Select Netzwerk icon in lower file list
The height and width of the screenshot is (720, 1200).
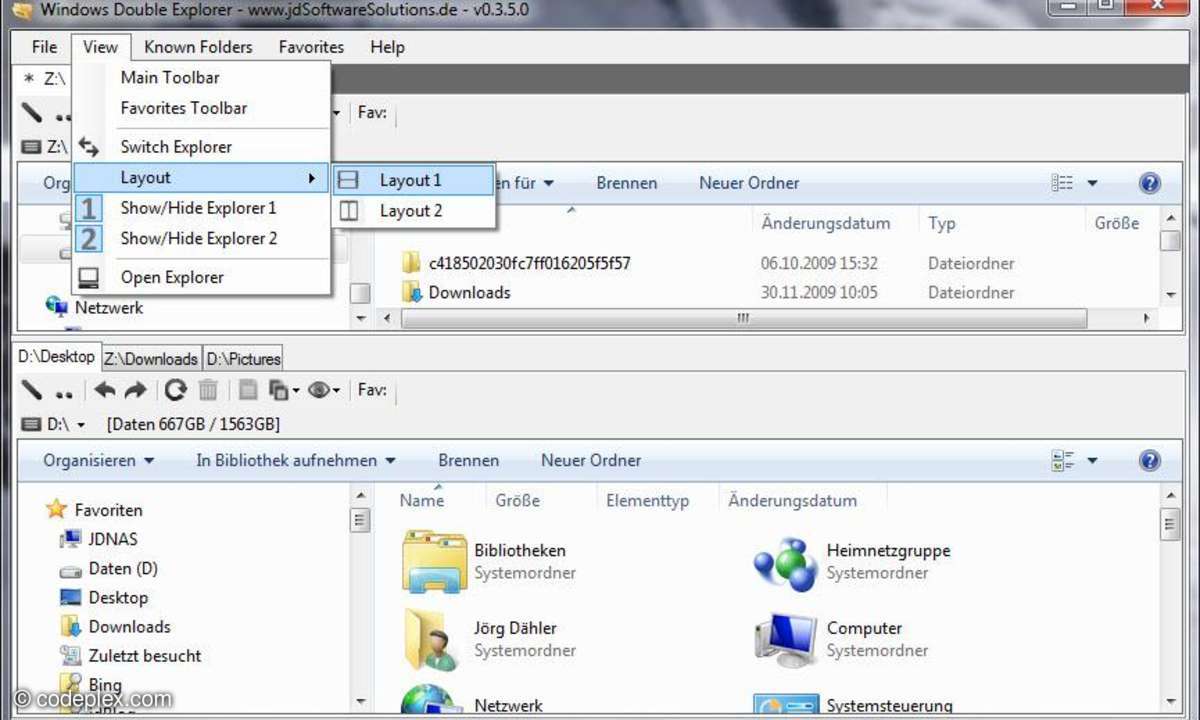(x=432, y=700)
